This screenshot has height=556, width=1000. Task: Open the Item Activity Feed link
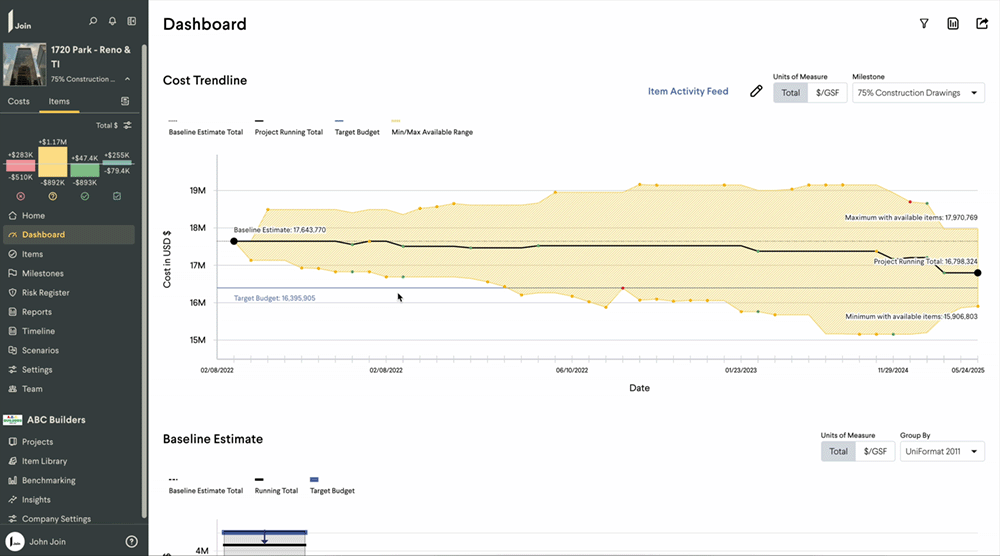coord(688,92)
